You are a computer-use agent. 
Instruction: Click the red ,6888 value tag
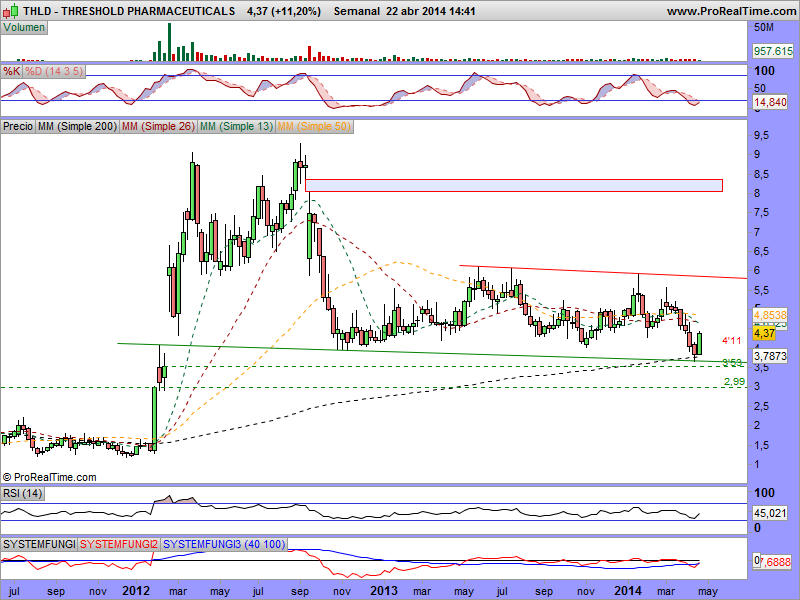click(776, 562)
